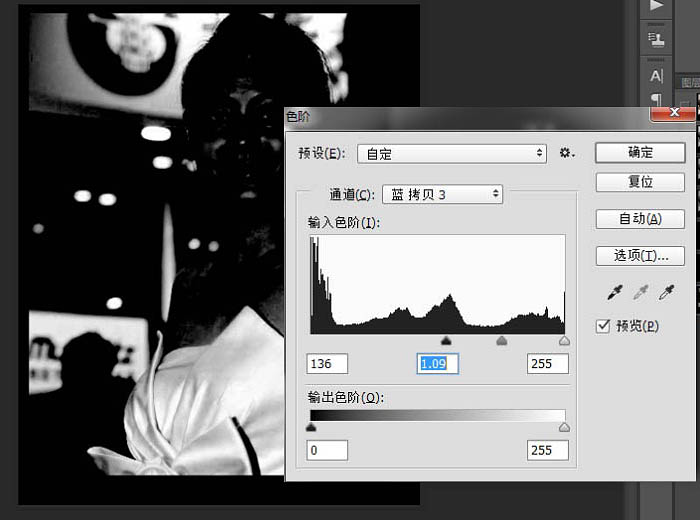Open 选项 options dialog
700x520 pixels.
point(640,255)
